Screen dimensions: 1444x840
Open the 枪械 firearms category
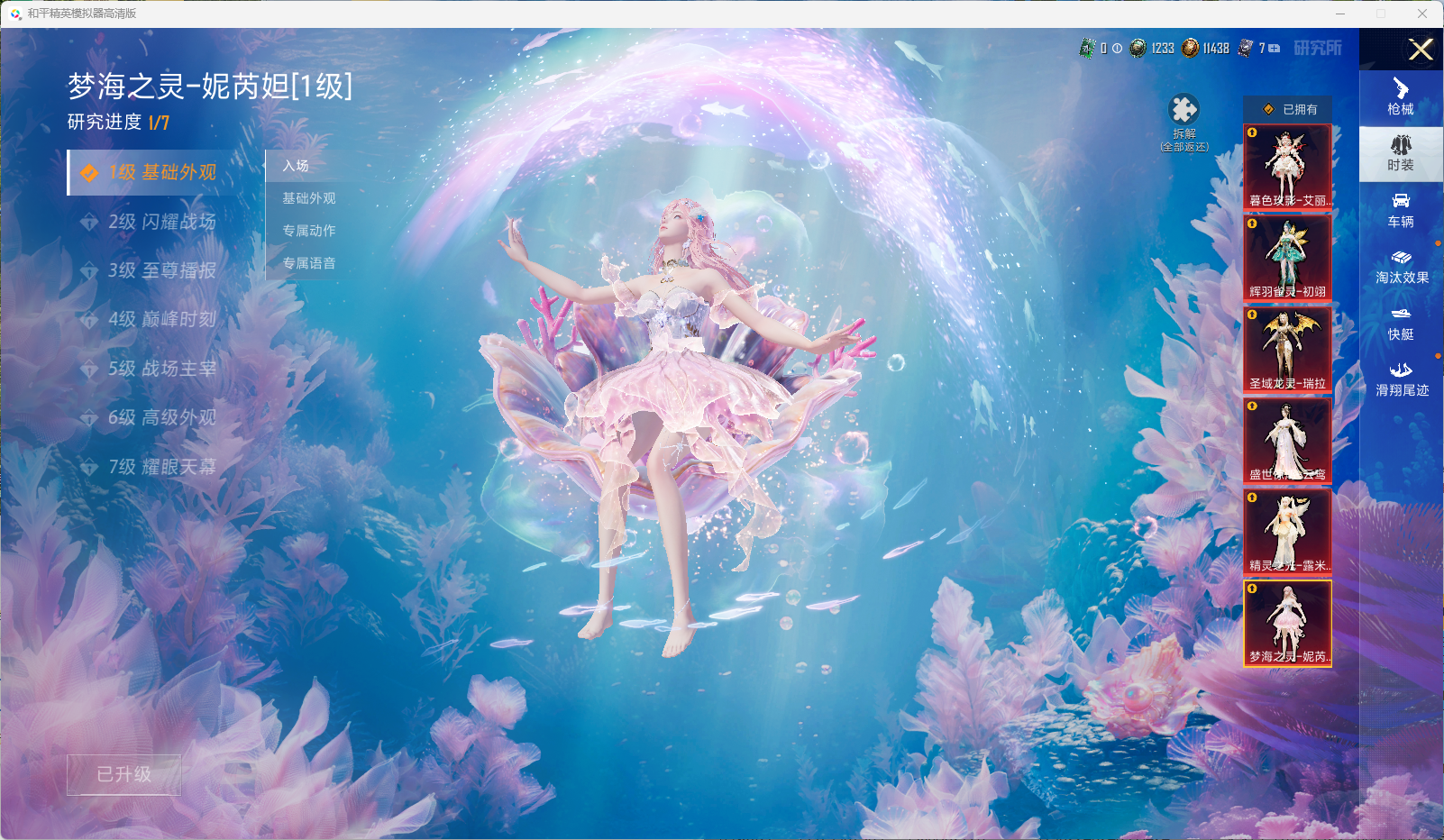tap(1400, 96)
